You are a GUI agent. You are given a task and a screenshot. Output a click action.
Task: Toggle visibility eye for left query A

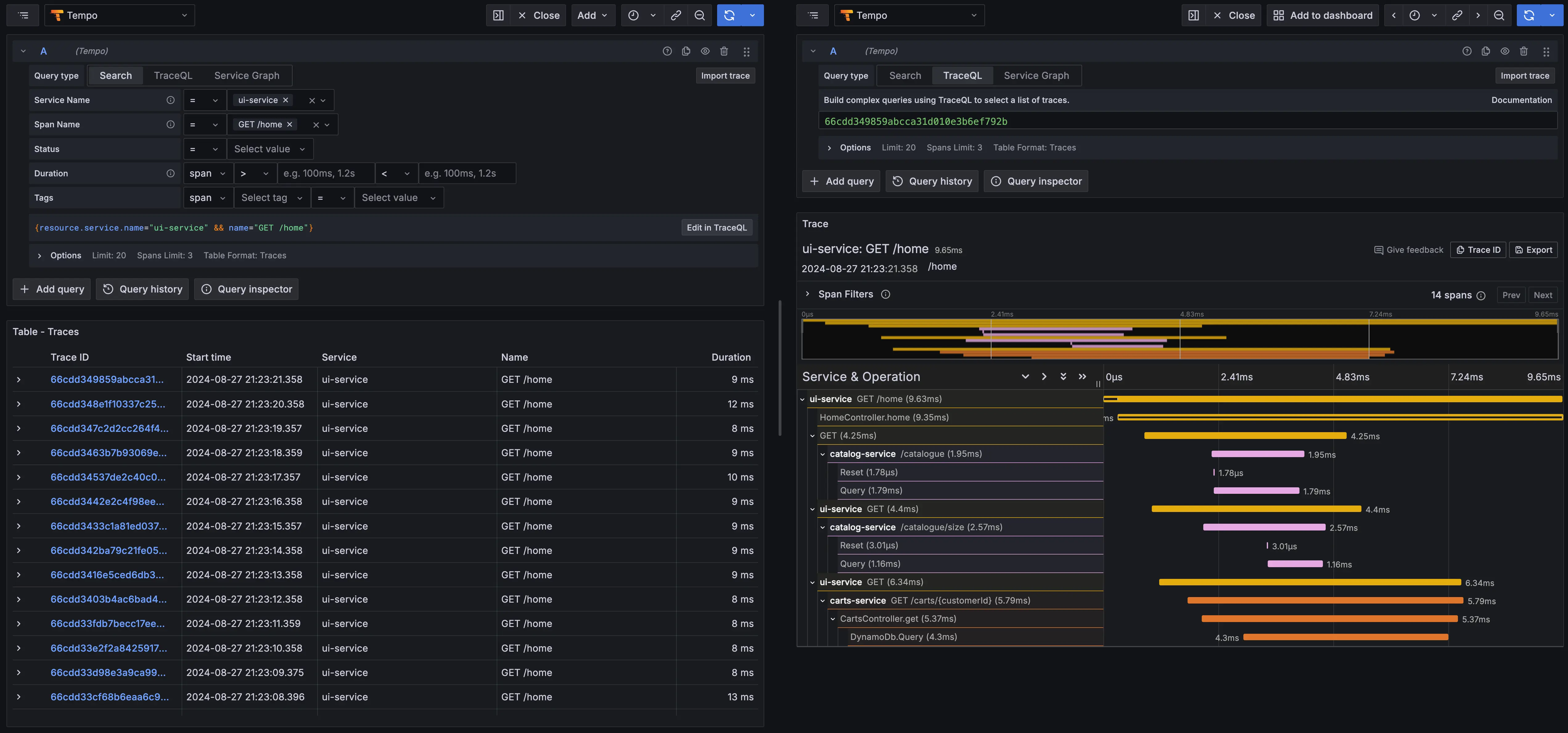tap(705, 51)
